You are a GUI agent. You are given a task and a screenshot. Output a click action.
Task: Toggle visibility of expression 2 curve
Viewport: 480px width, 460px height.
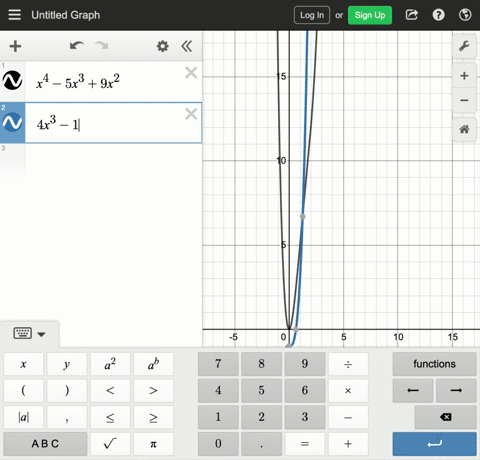pyautogui.click(x=12, y=122)
